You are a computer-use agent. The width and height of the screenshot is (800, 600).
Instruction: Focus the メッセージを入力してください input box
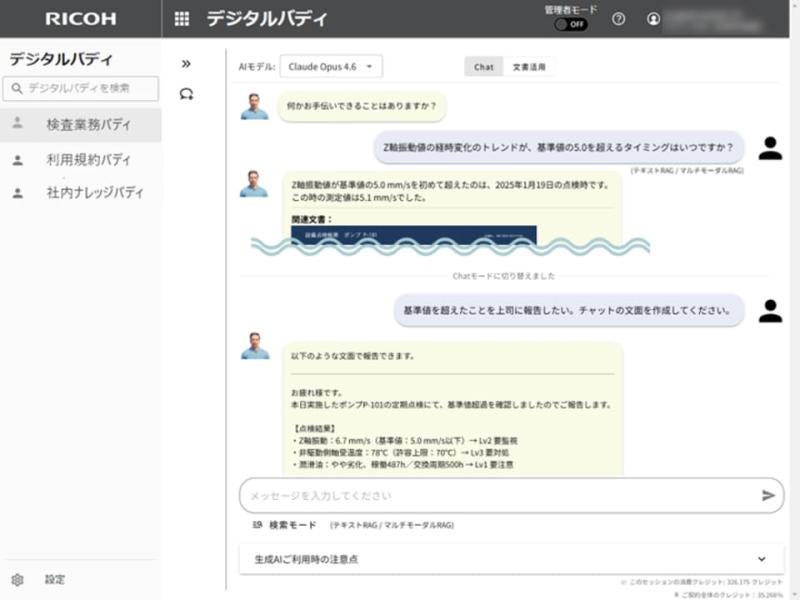pyautogui.click(x=511, y=495)
